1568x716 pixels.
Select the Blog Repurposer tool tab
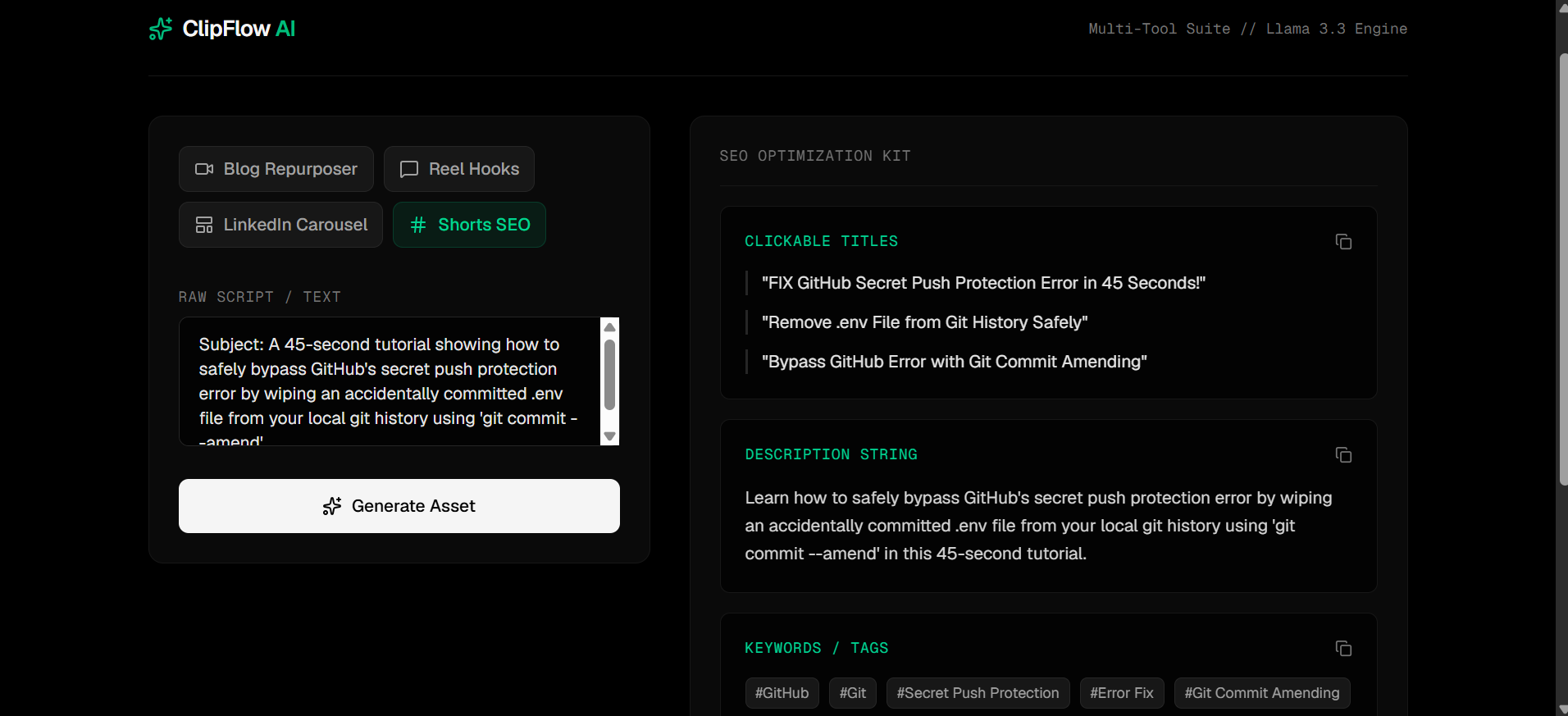[x=276, y=169]
